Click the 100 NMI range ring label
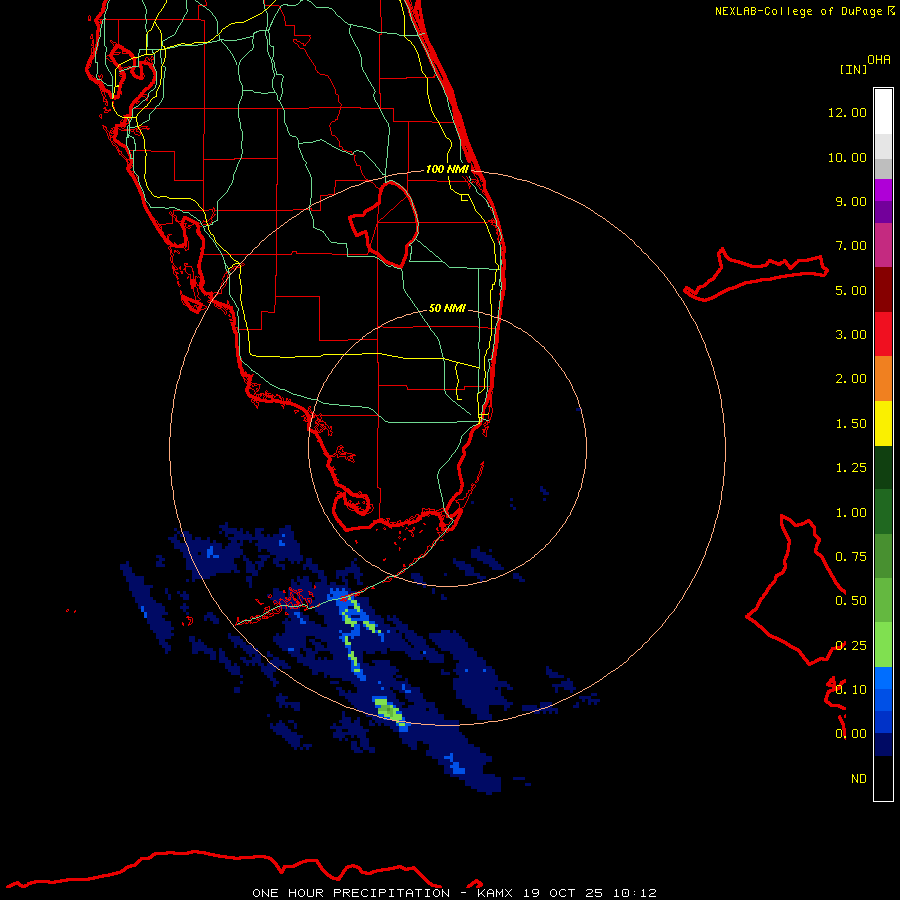This screenshot has height=900, width=900. tap(447, 169)
